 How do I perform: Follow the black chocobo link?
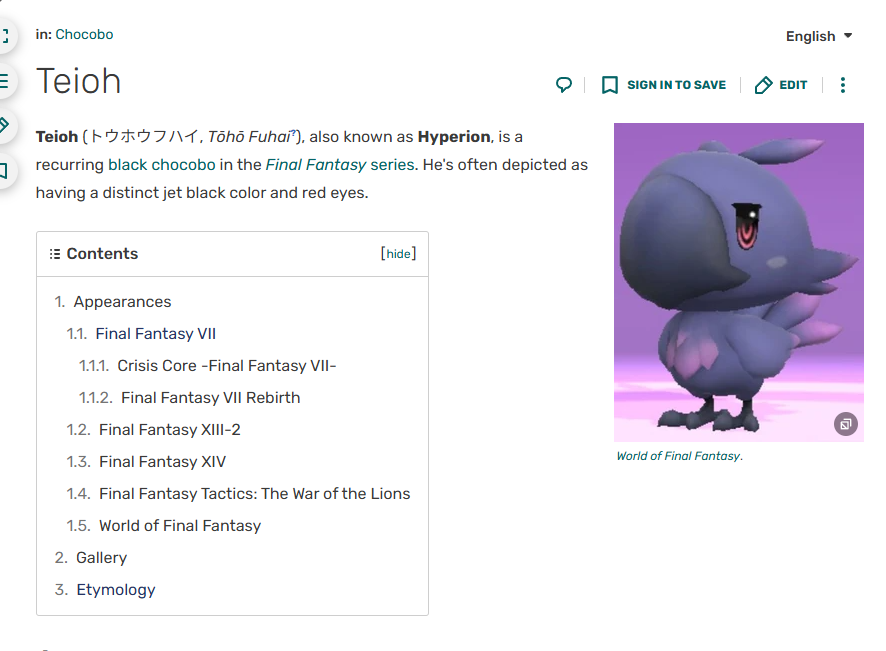click(x=162, y=164)
